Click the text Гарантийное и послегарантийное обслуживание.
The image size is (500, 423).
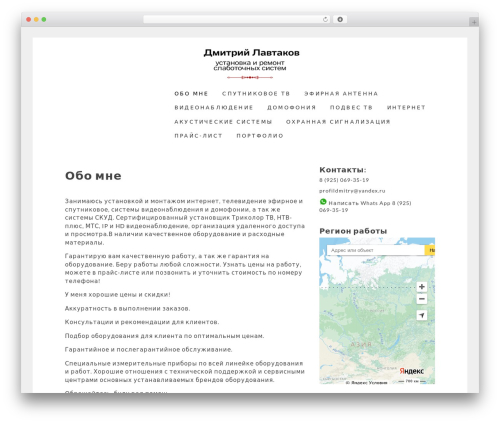(148, 350)
